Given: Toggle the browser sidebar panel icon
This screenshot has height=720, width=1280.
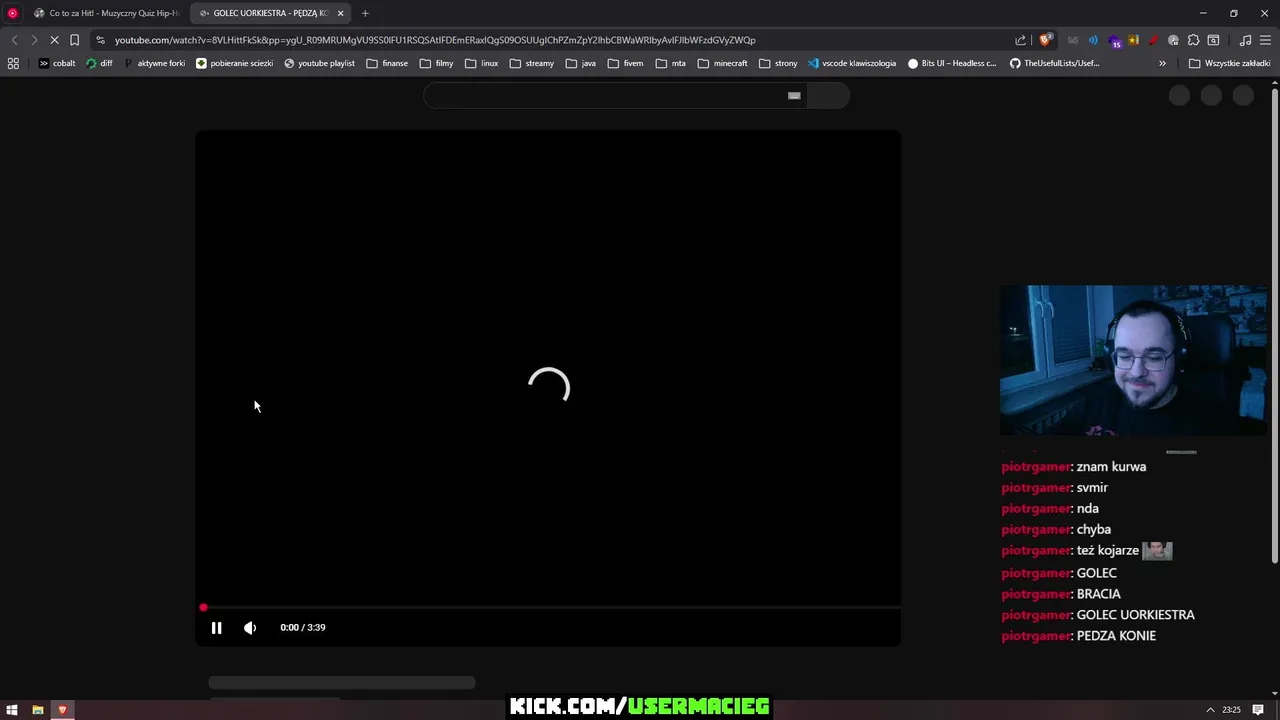Looking at the screenshot, I should tap(1213, 40).
